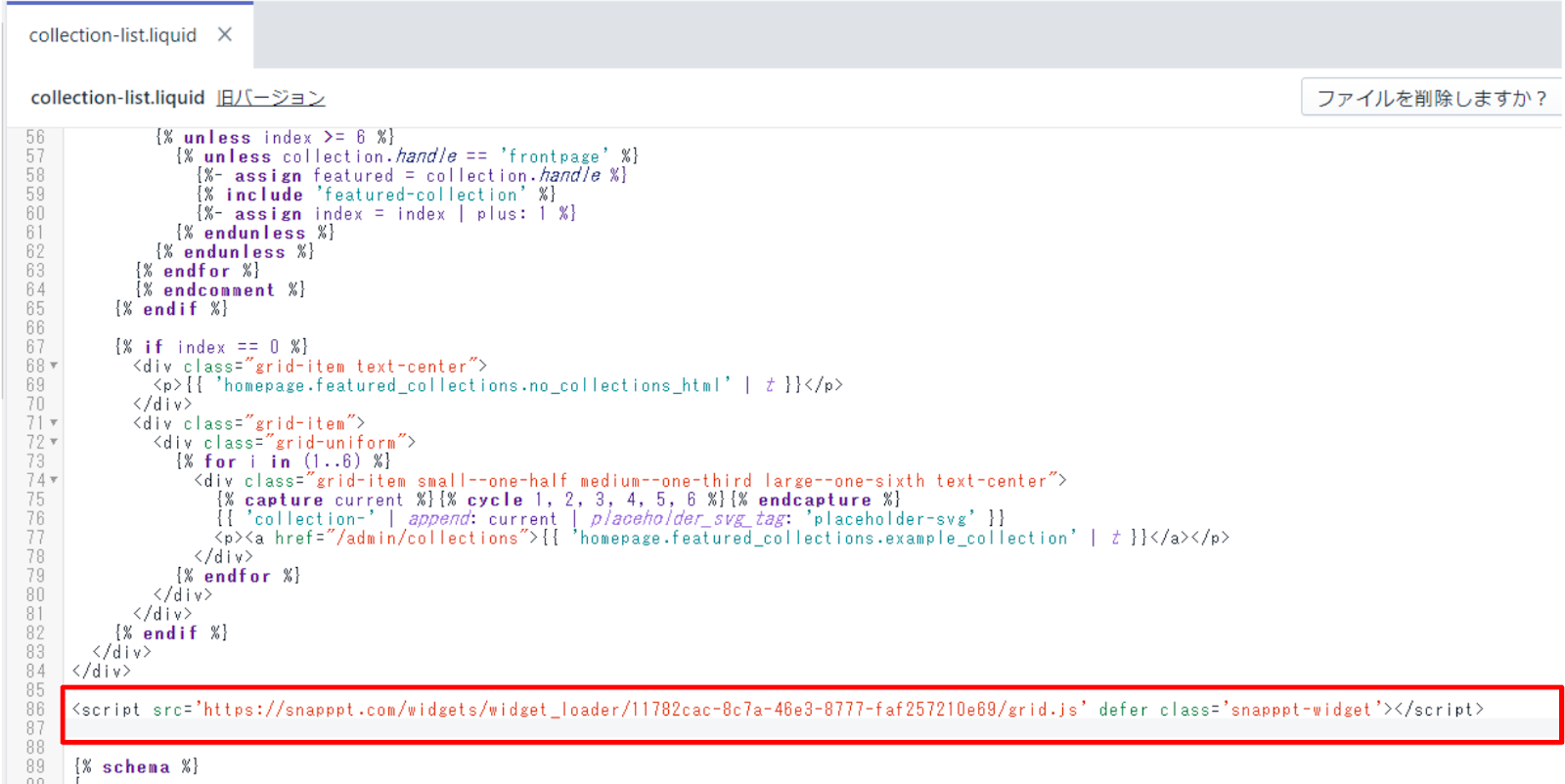1565x784 pixels.
Task: Click the 'for i in (1..6)' line
Action: pyautogui.click(x=283, y=461)
